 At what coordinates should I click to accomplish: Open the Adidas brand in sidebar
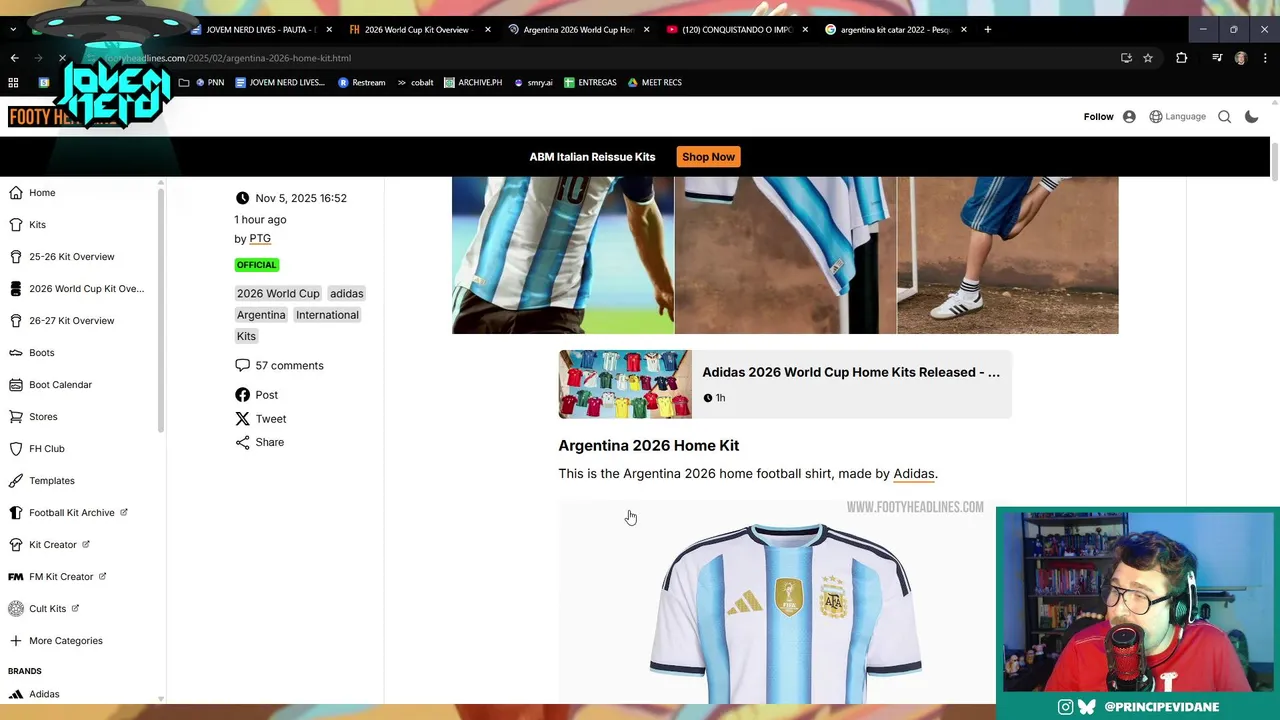34,694
